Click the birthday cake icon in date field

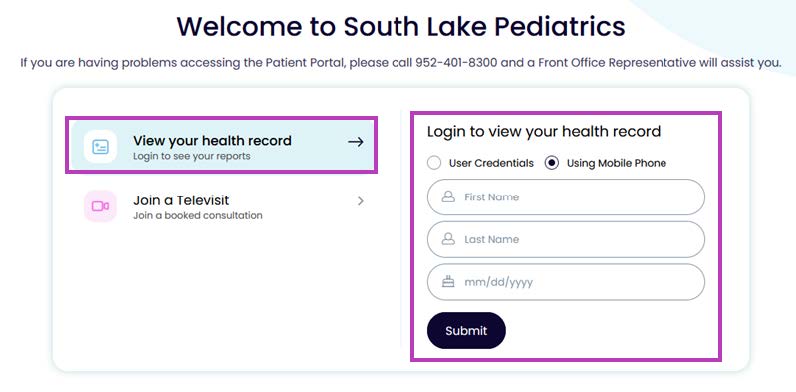click(x=448, y=281)
